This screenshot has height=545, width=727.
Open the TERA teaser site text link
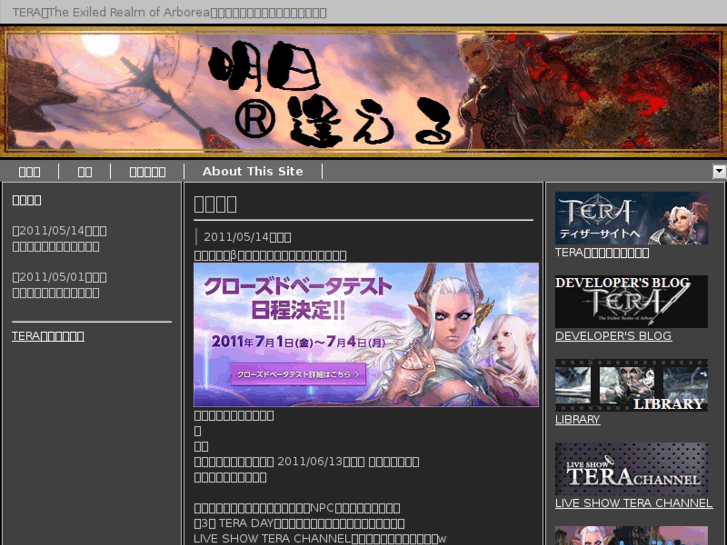(602, 252)
